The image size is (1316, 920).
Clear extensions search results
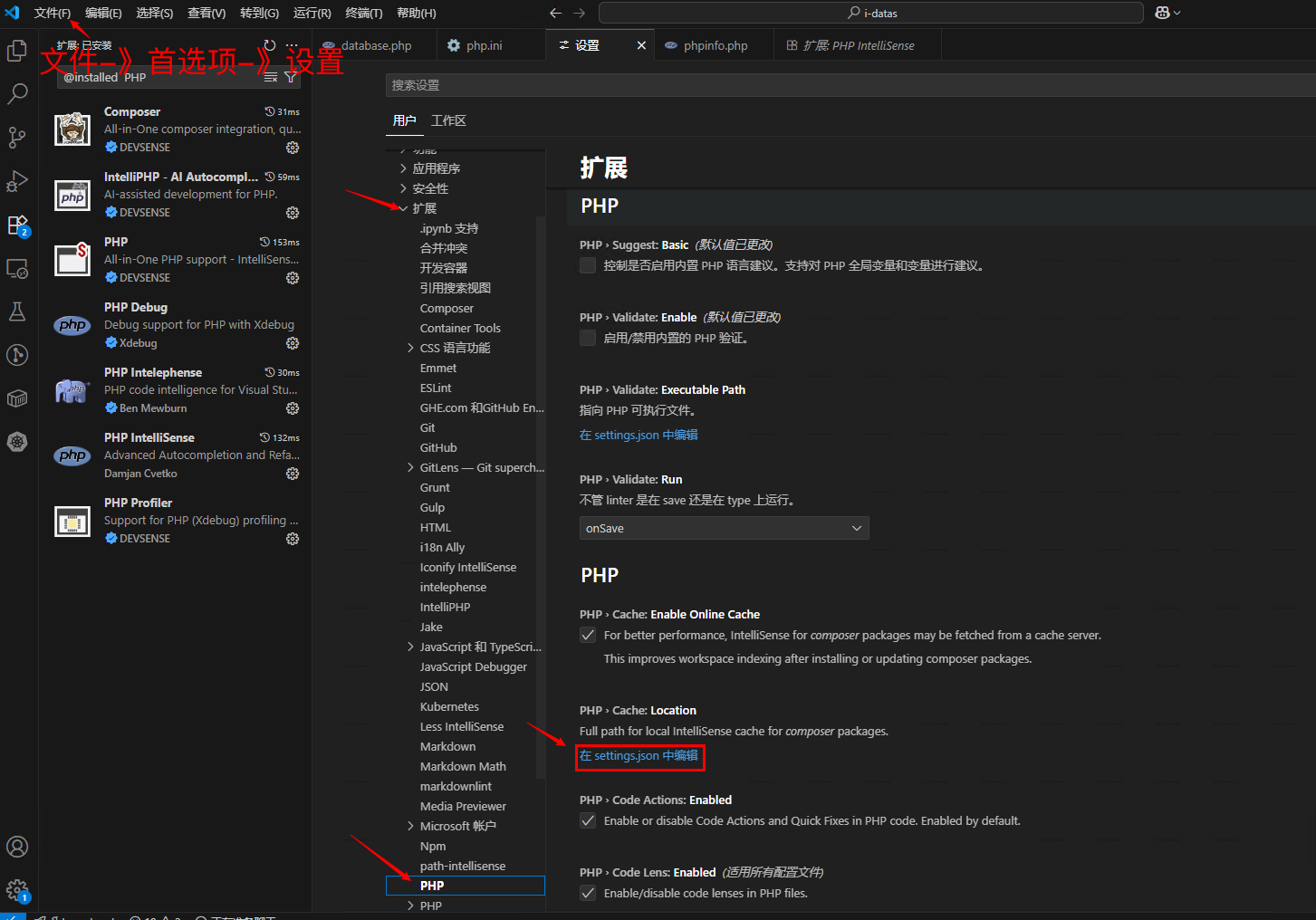pyautogui.click(x=271, y=77)
